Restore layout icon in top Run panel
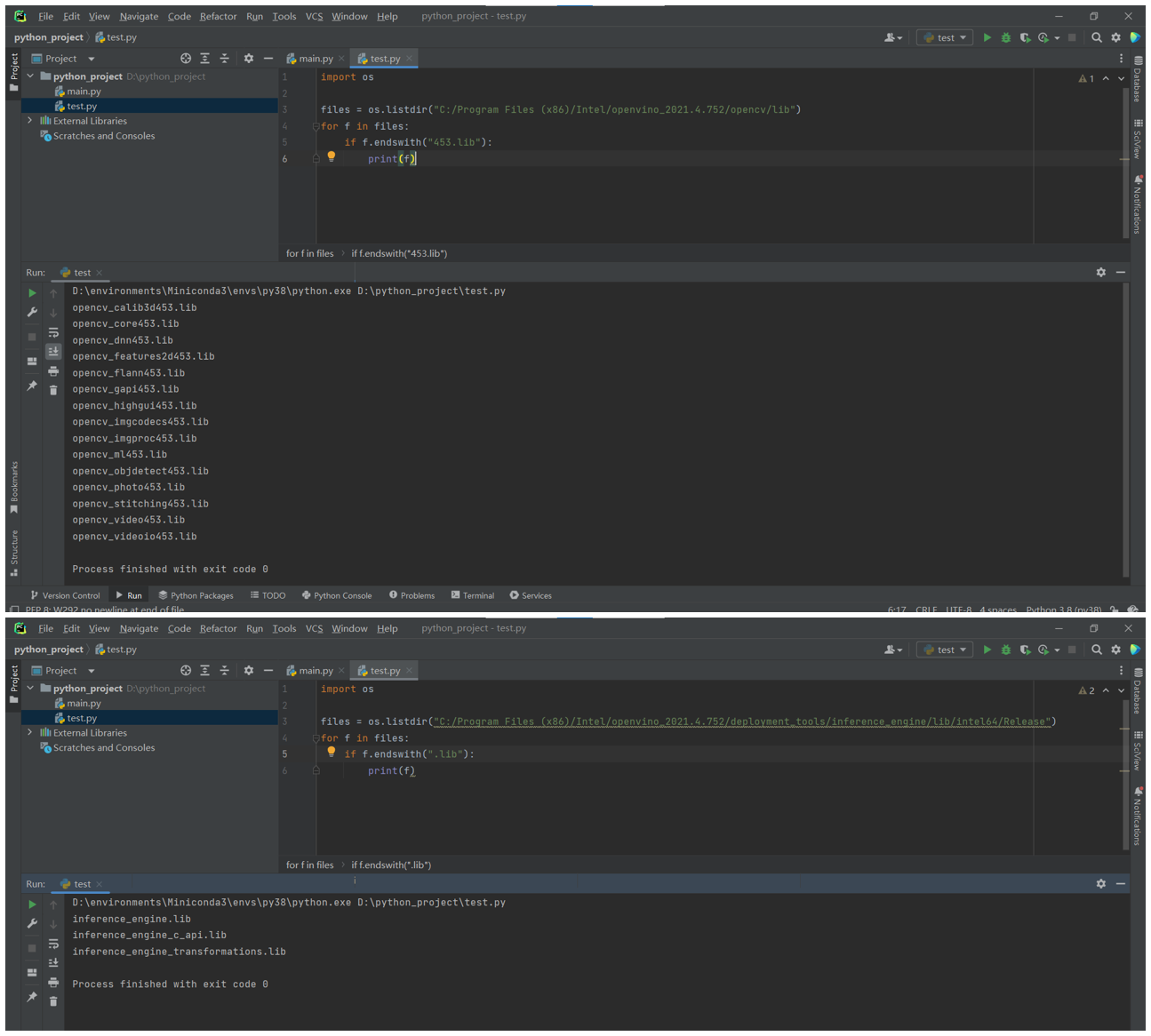 pyautogui.click(x=32, y=362)
